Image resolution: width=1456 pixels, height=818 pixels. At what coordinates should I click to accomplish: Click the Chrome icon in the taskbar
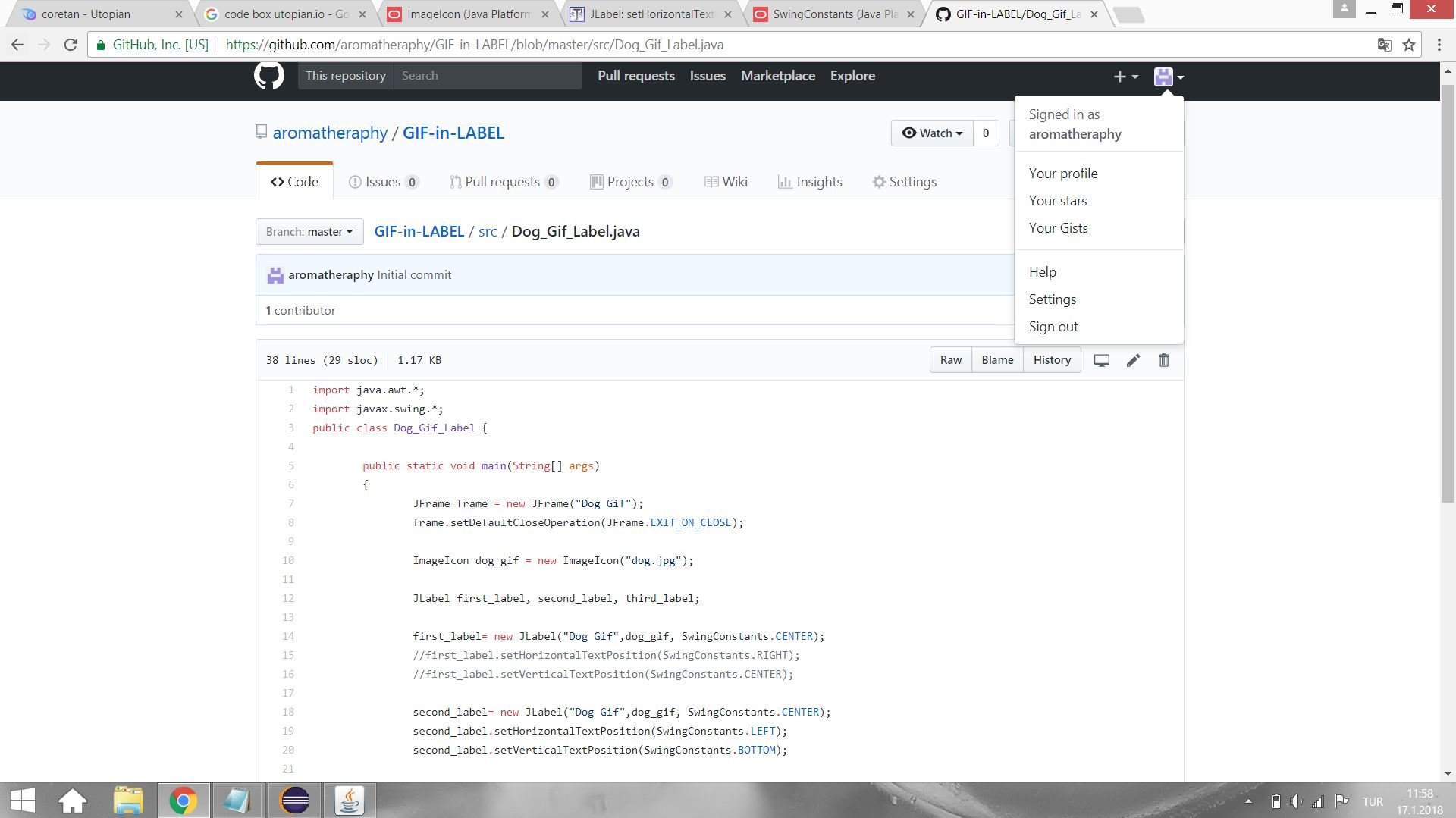tap(183, 801)
